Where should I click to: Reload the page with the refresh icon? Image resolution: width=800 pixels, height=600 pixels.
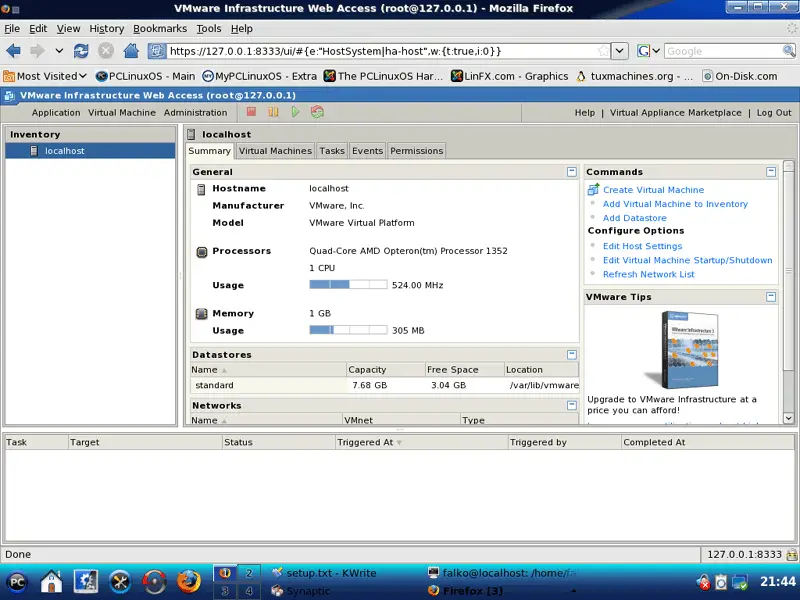pyautogui.click(x=81, y=51)
